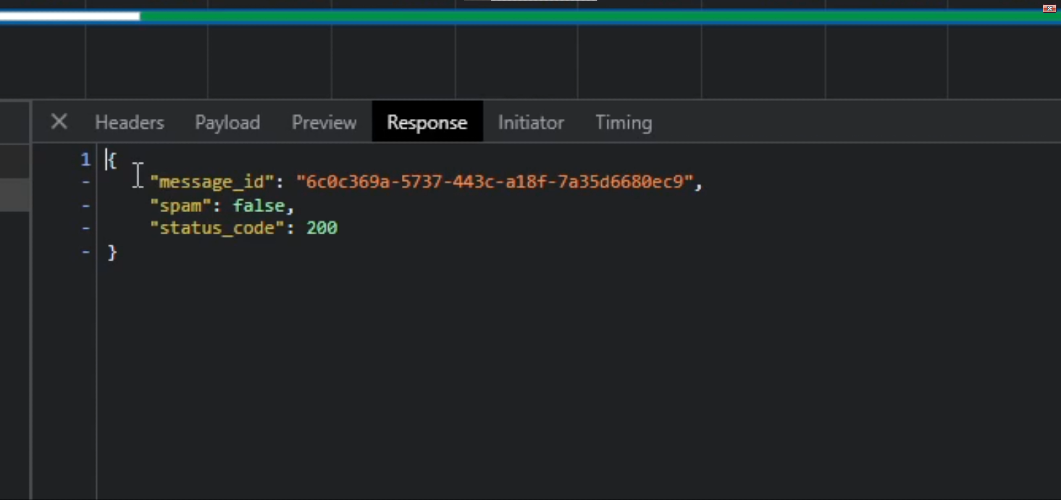This screenshot has height=500, width=1061.
Task: Open the Preview tab
Action: pyautogui.click(x=323, y=122)
